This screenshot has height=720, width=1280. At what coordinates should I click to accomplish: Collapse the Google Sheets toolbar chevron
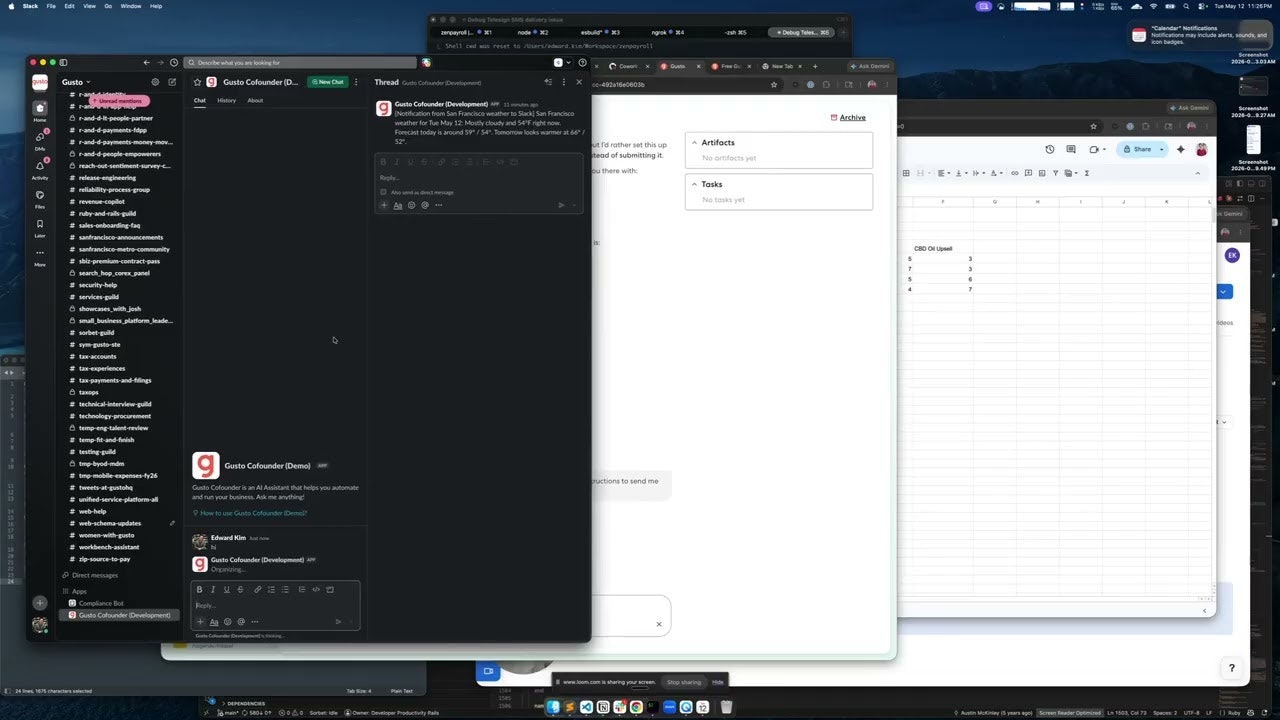(x=1198, y=173)
